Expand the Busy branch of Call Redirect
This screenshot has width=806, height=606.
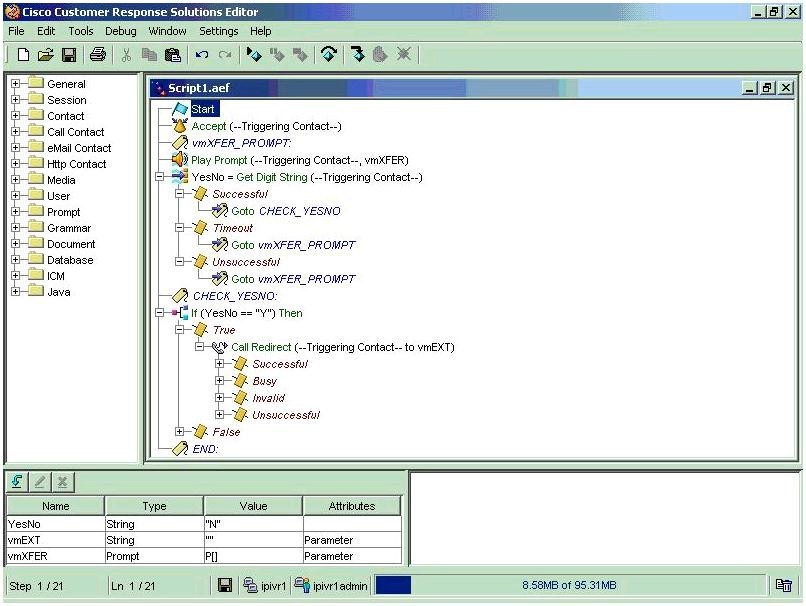click(x=219, y=380)
